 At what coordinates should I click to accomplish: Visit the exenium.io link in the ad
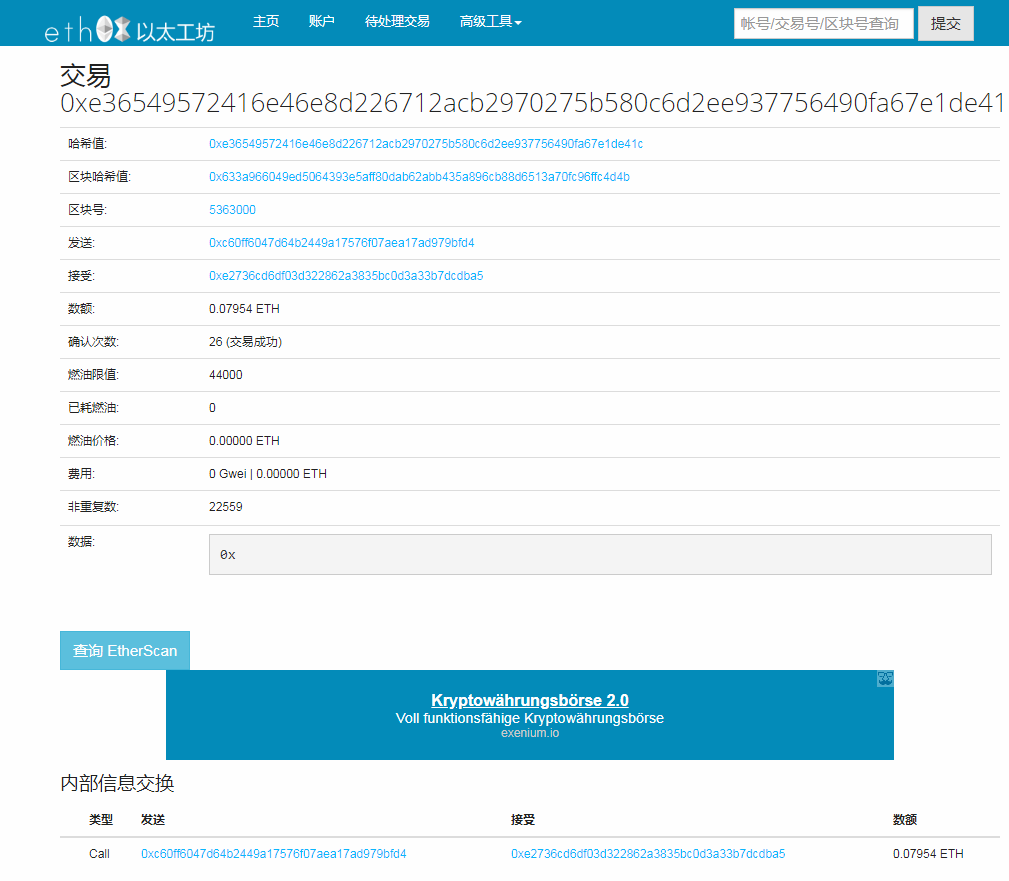tap(529, 732)
